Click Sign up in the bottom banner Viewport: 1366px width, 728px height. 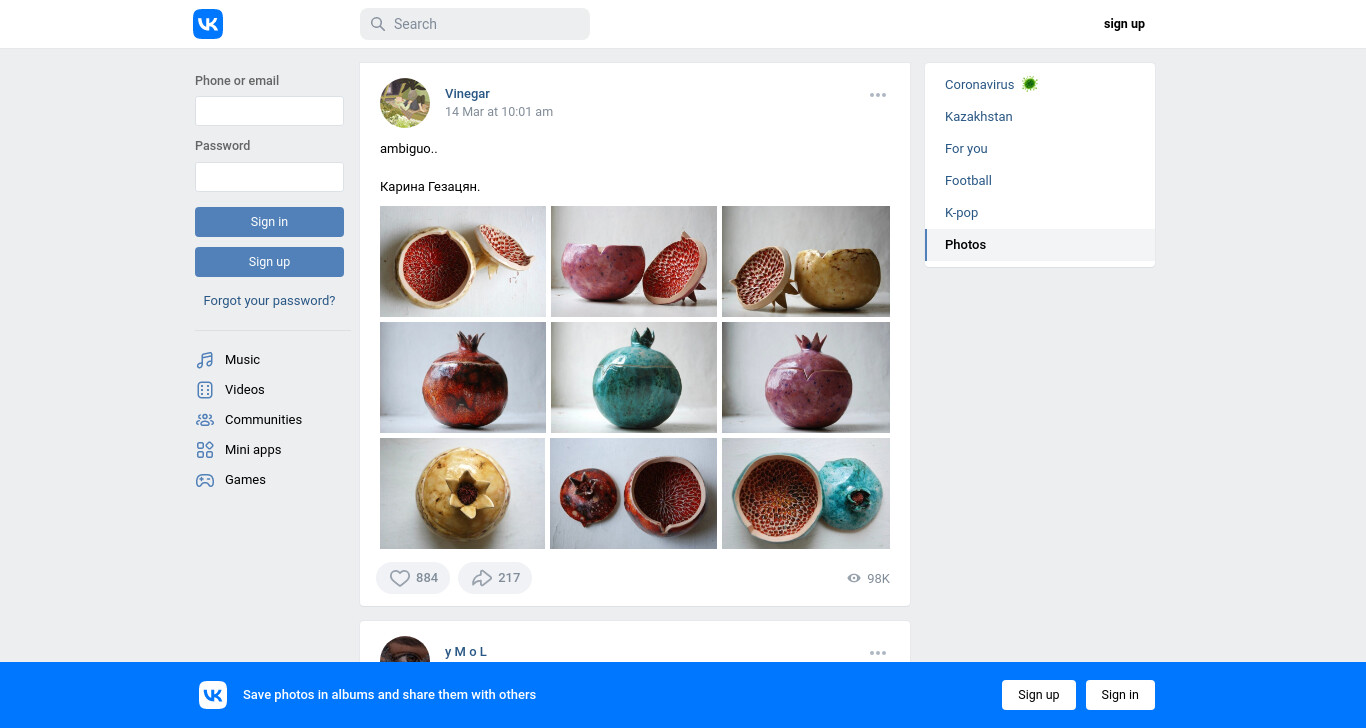(1039, 695)
